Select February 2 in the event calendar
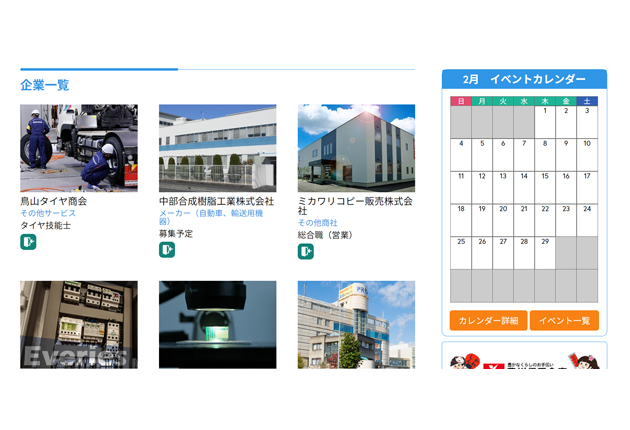 566,122
